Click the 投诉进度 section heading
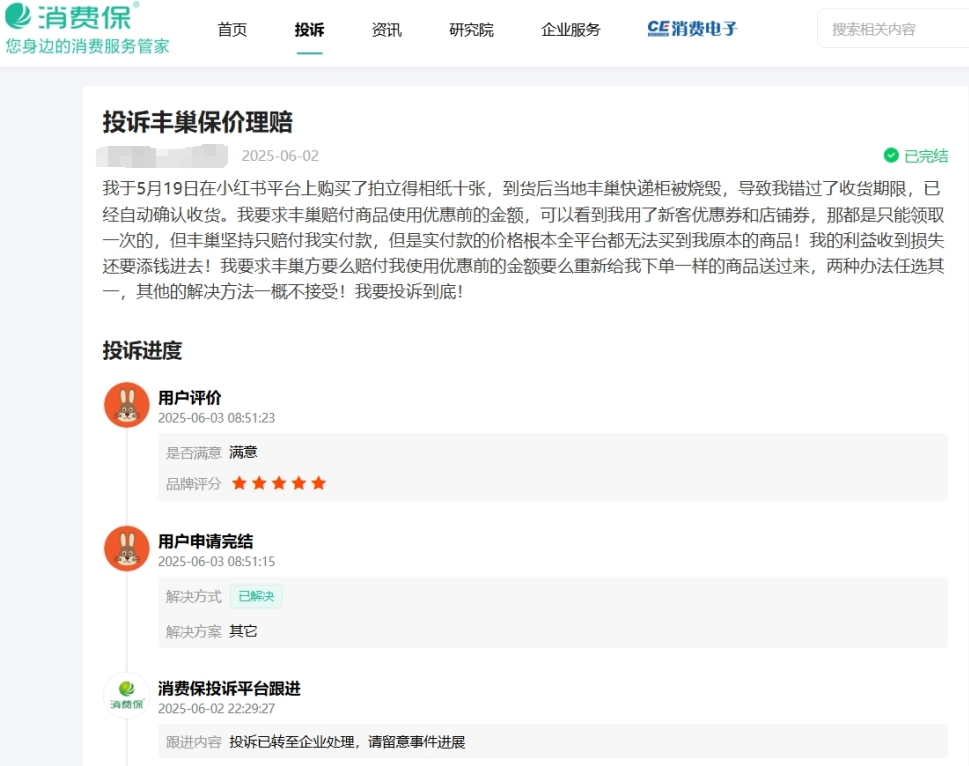Screen dimensions: 969x766 pyautogui.click(x=142, y=350)
